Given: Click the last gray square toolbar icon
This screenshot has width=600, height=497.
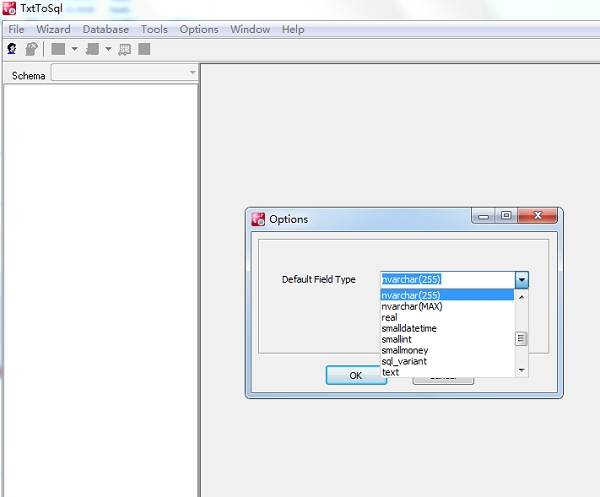Looking at the screenshot, I should [144, 49].
